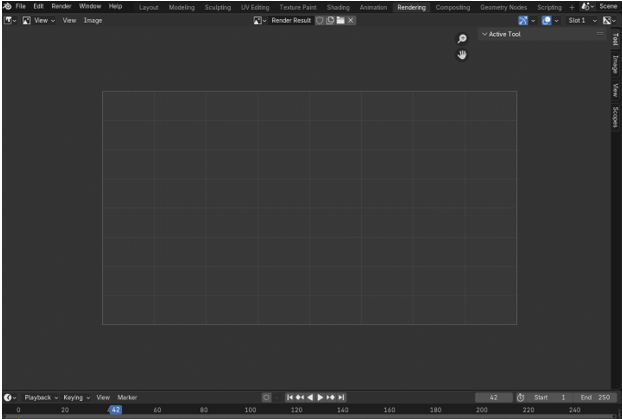Screen dimensions: 622x419
Task: Click the End frame field
Action: [x=594, y=397]
